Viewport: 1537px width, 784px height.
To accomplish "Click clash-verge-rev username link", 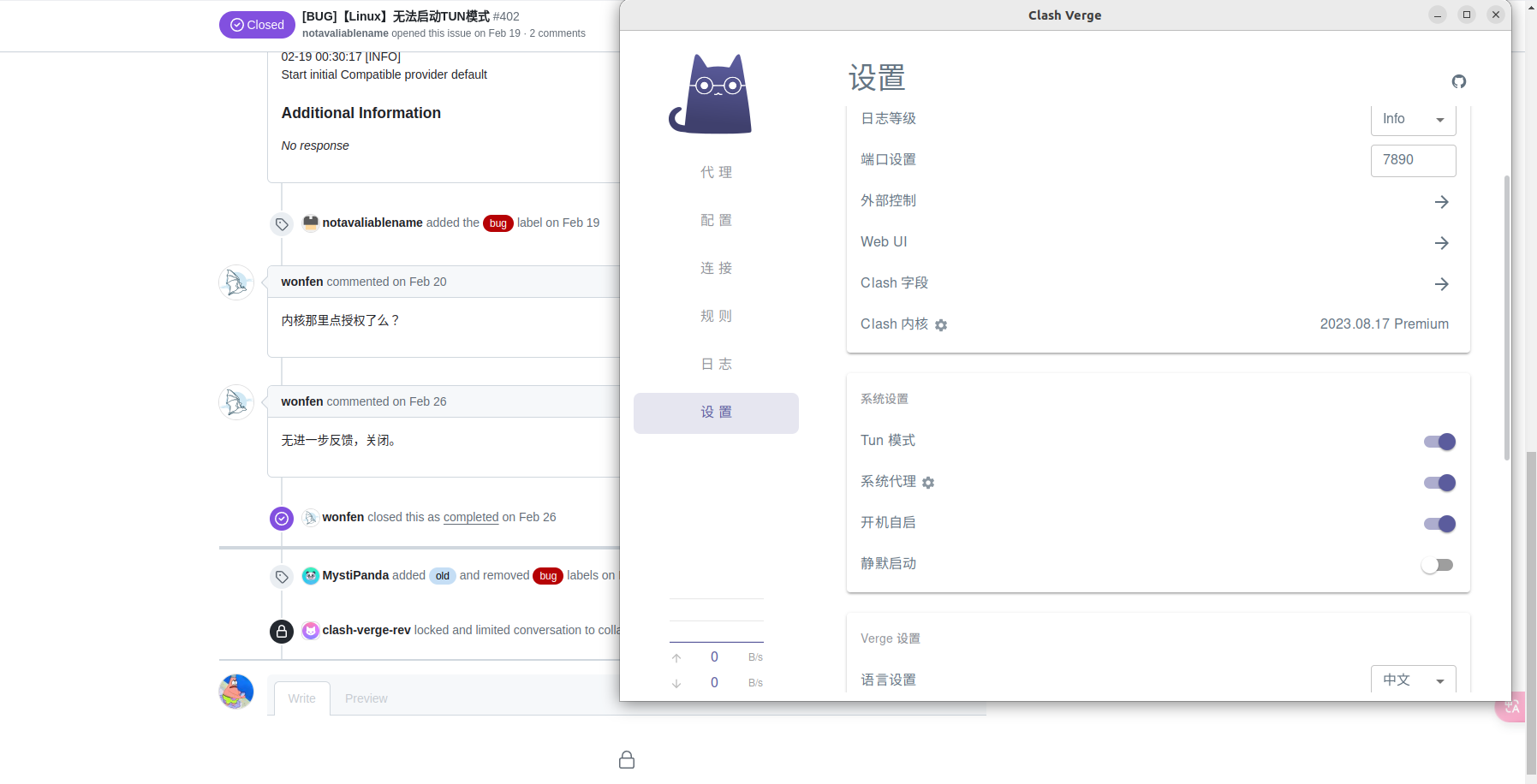I will pos(366,630).
